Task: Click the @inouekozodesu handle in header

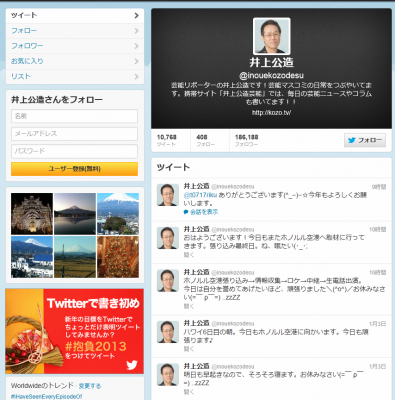Action: 271,75
